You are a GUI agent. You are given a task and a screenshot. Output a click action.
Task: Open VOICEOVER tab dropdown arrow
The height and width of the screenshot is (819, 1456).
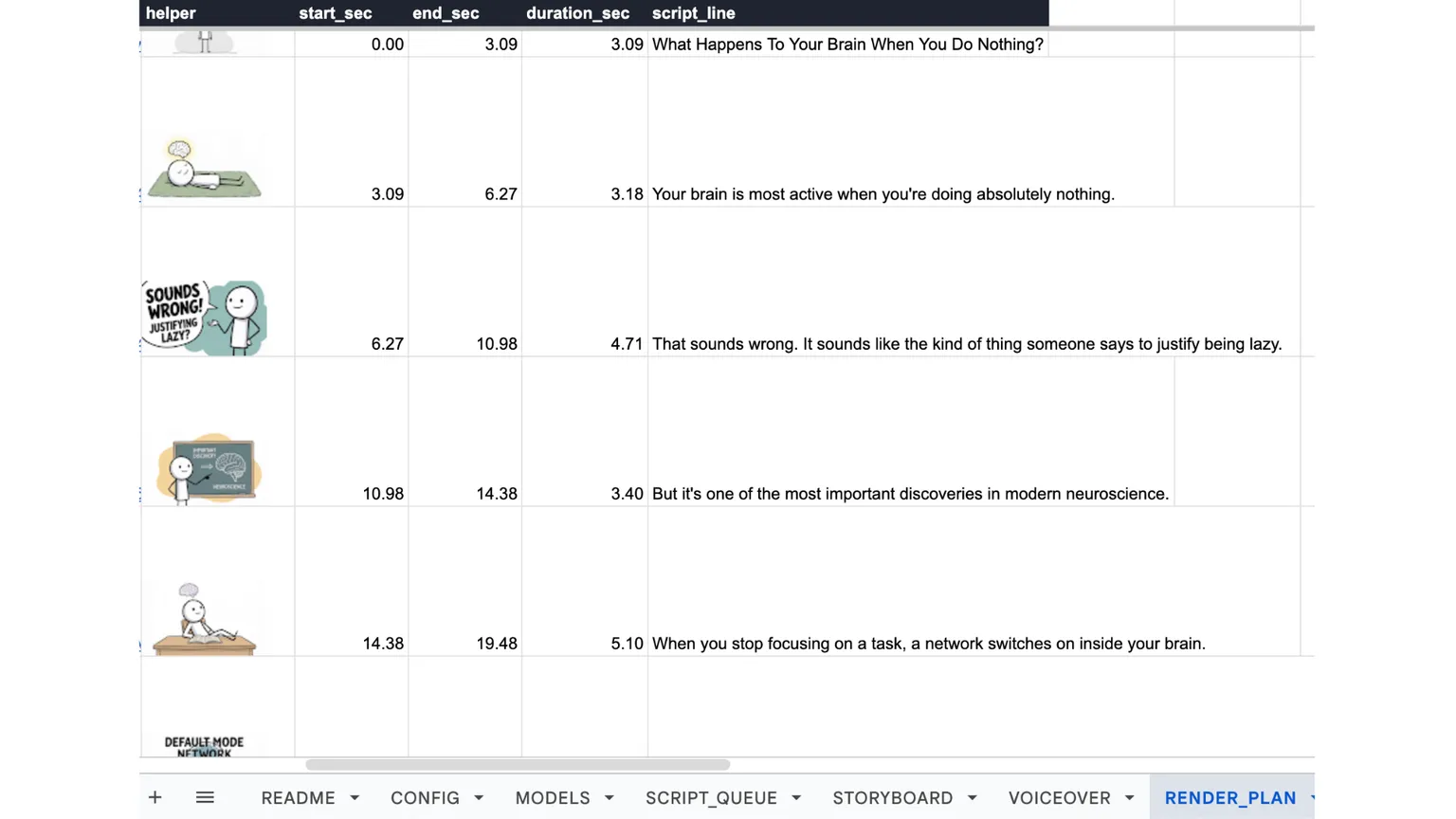tap(1130, 798)
